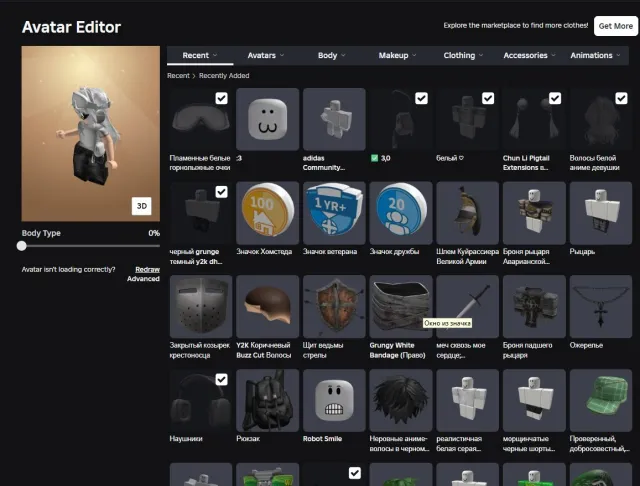The width and height of the screenshot is (640, 486).
Task: Open the Recent tab
Action: pos(200,55)
